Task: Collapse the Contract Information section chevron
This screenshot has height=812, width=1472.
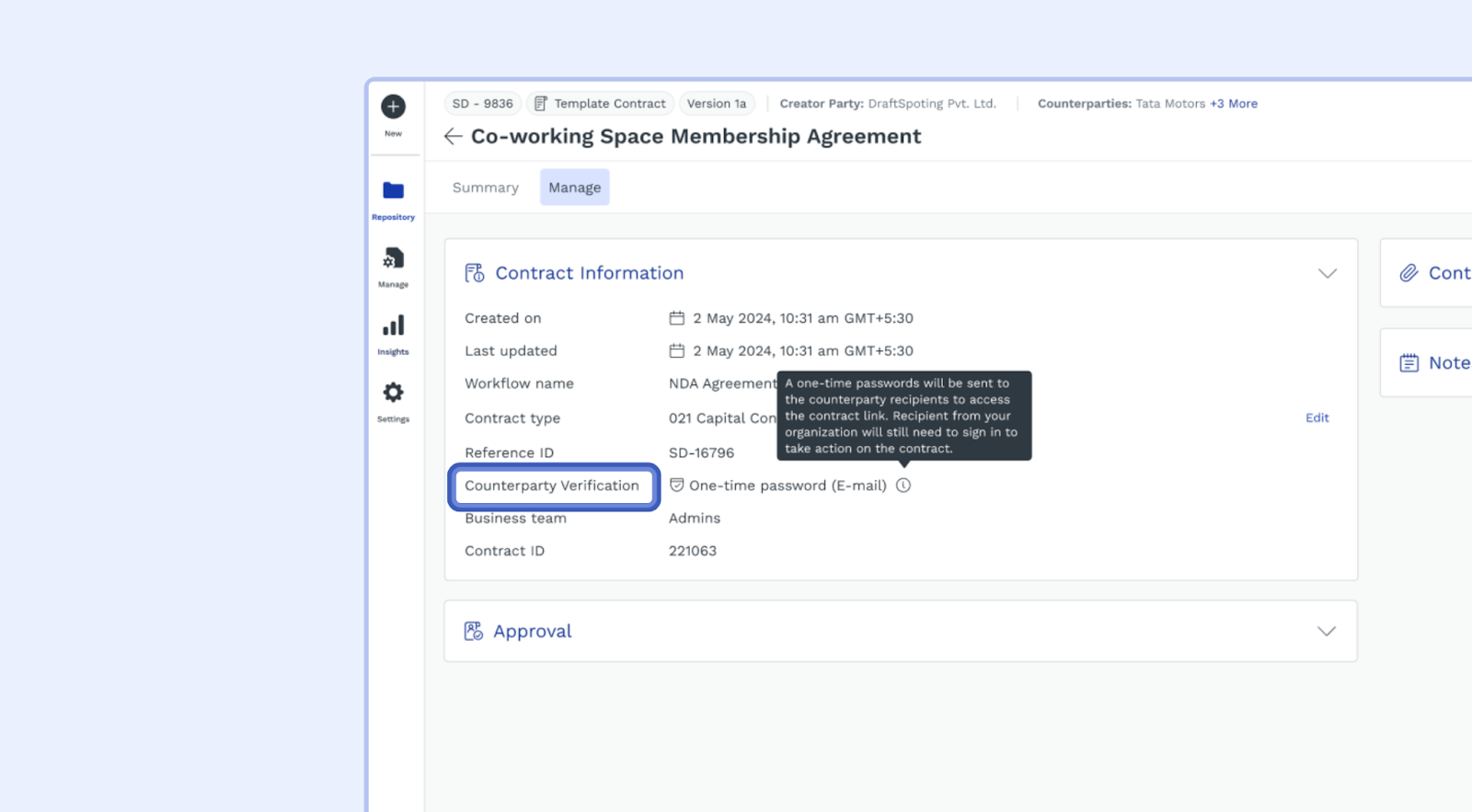Action: (1327, 273)
